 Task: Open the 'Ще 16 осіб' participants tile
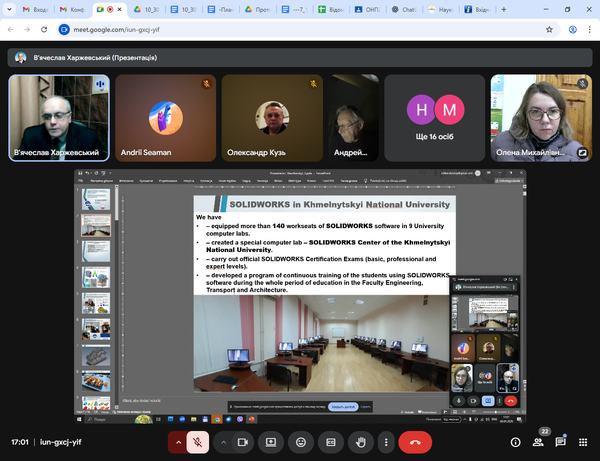point(436,117)
